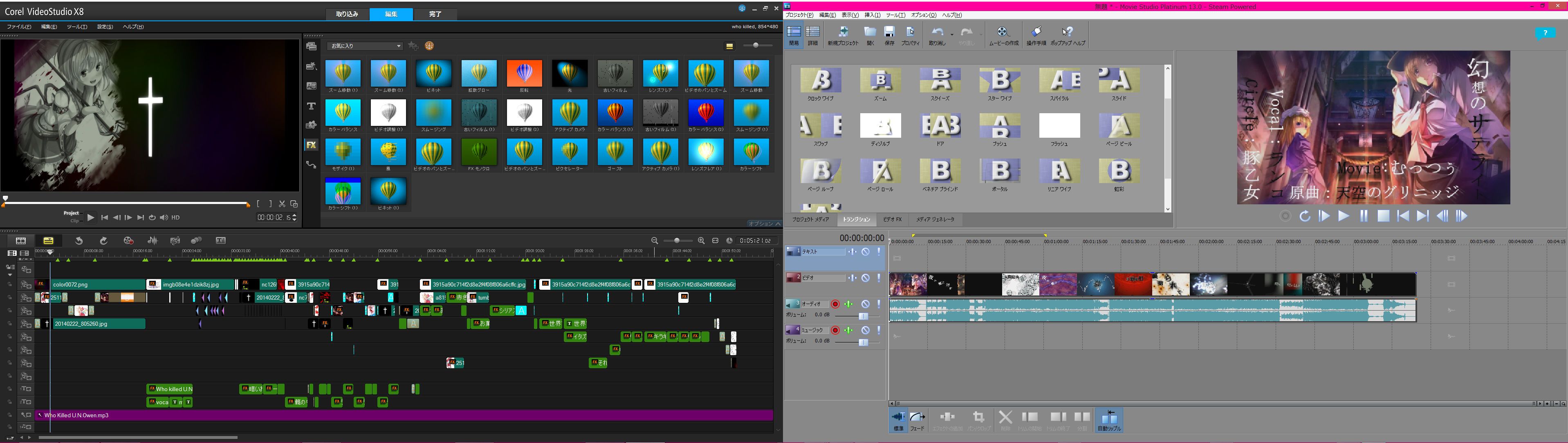Open the subtitle editor in VideoStudio toolbar
The image size is (1568, 443).
click(x=221, y=241)
